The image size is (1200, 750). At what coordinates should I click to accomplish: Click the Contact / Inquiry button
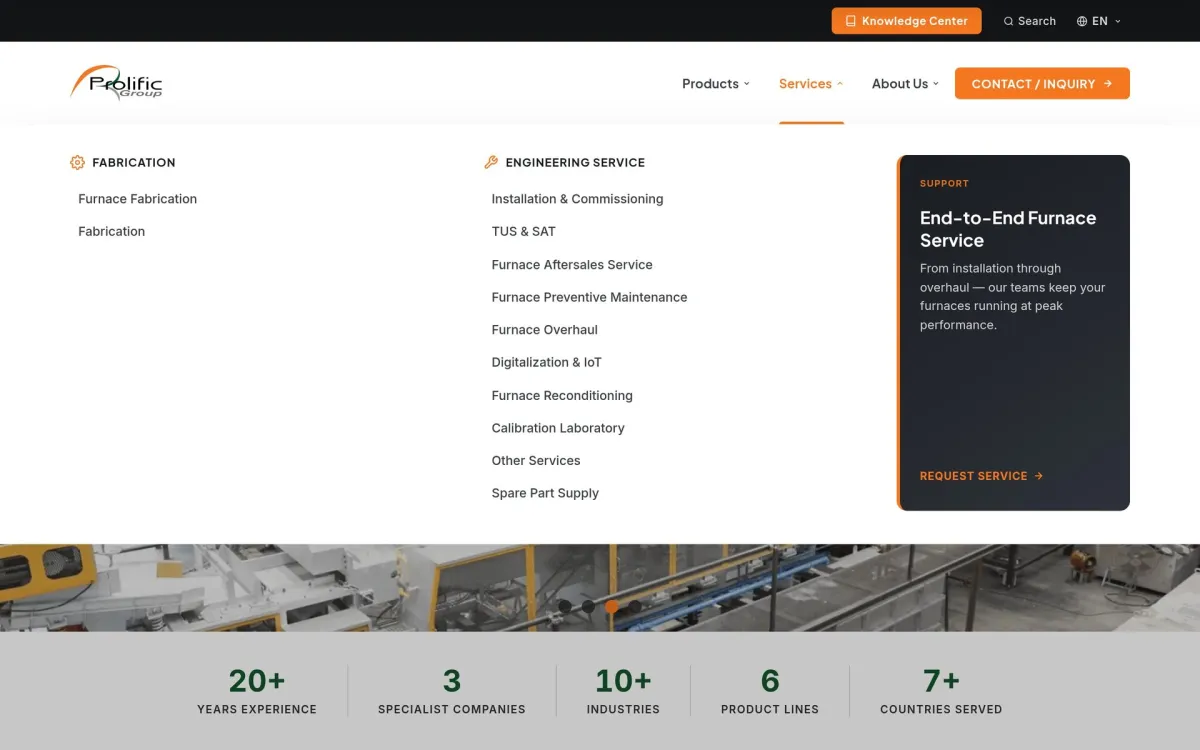click(x=1042, y=84)
